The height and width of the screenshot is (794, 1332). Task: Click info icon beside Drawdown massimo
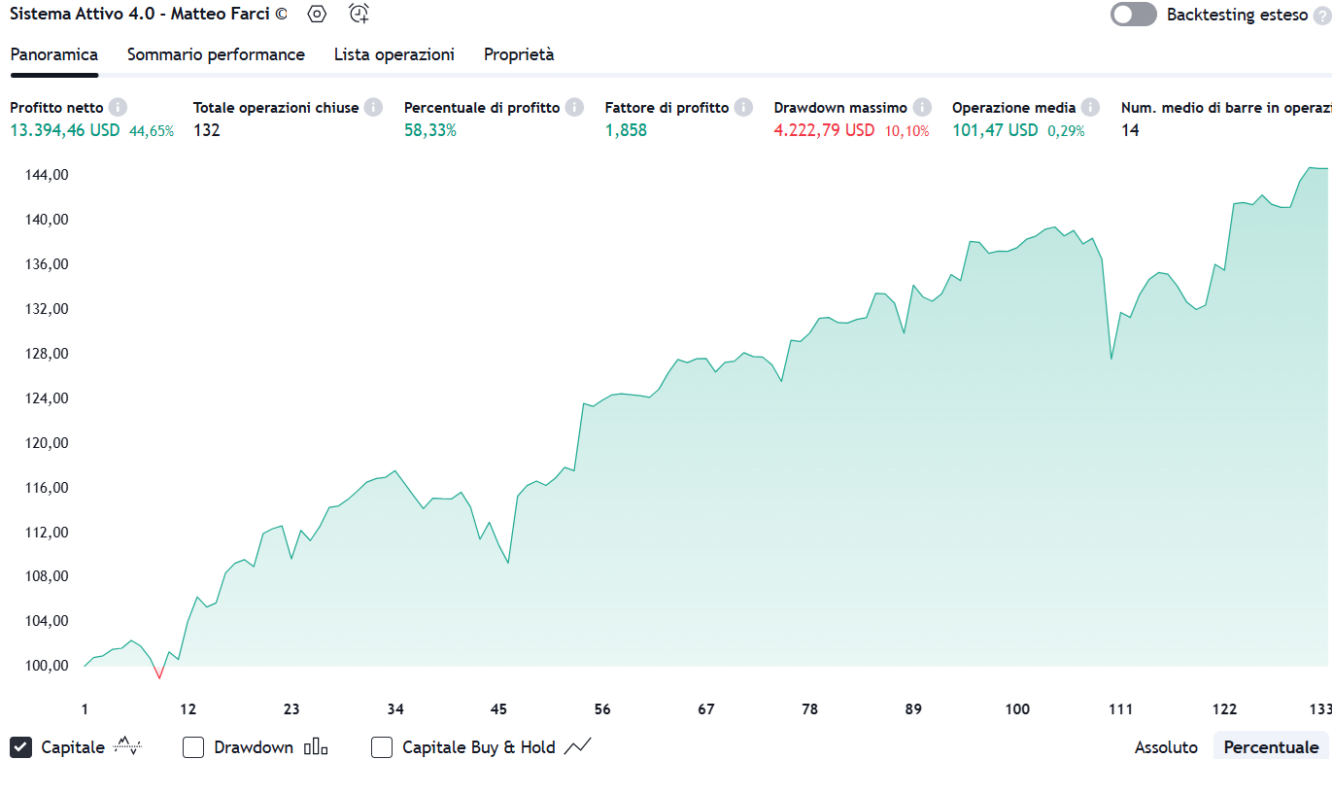[x=921, y=107]
